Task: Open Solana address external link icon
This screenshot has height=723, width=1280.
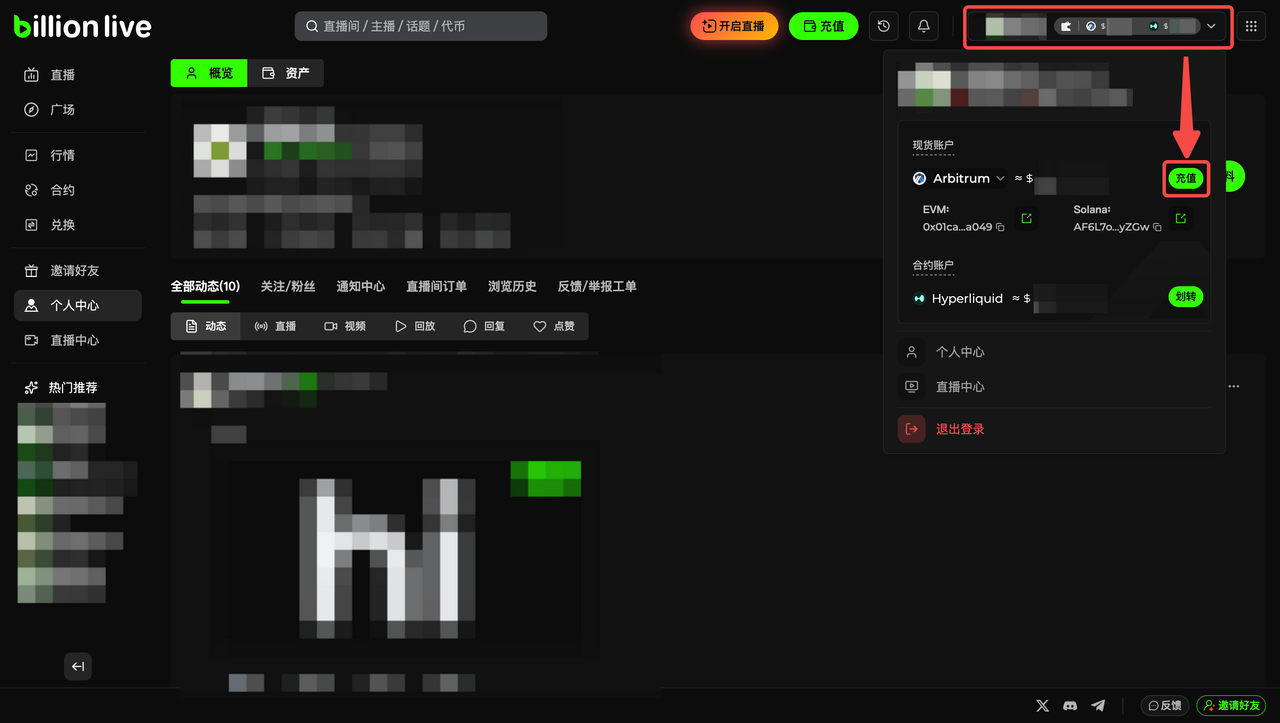Action: coord(1181,218)
